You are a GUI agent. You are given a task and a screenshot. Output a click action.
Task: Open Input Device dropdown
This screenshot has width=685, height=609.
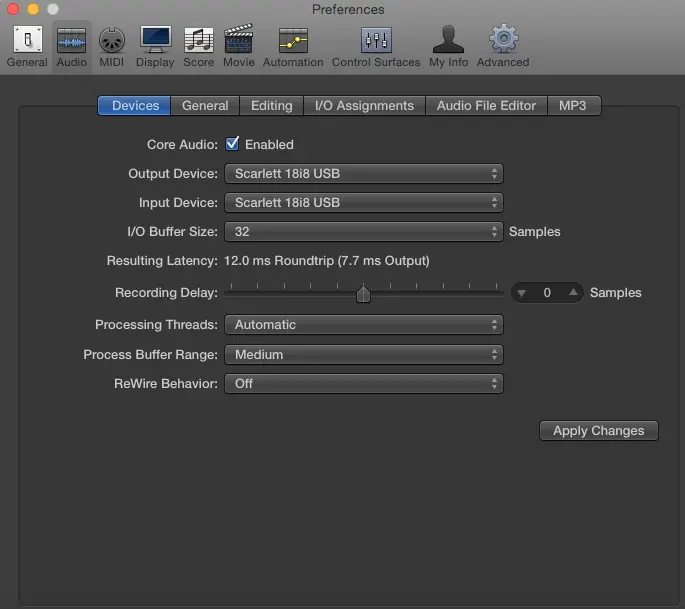point(364,203)
